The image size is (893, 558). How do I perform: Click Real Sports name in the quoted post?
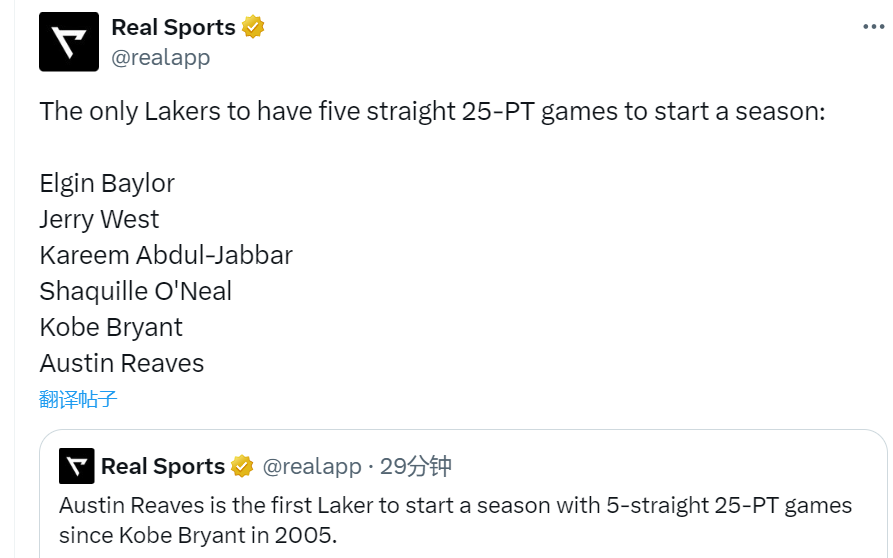(x=163, y=466)
